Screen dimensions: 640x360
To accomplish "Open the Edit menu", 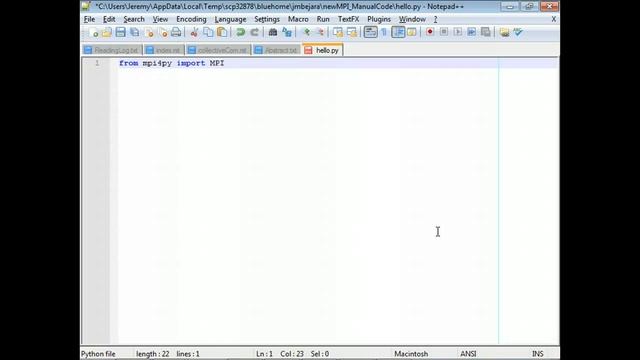I will coord(109,19).
